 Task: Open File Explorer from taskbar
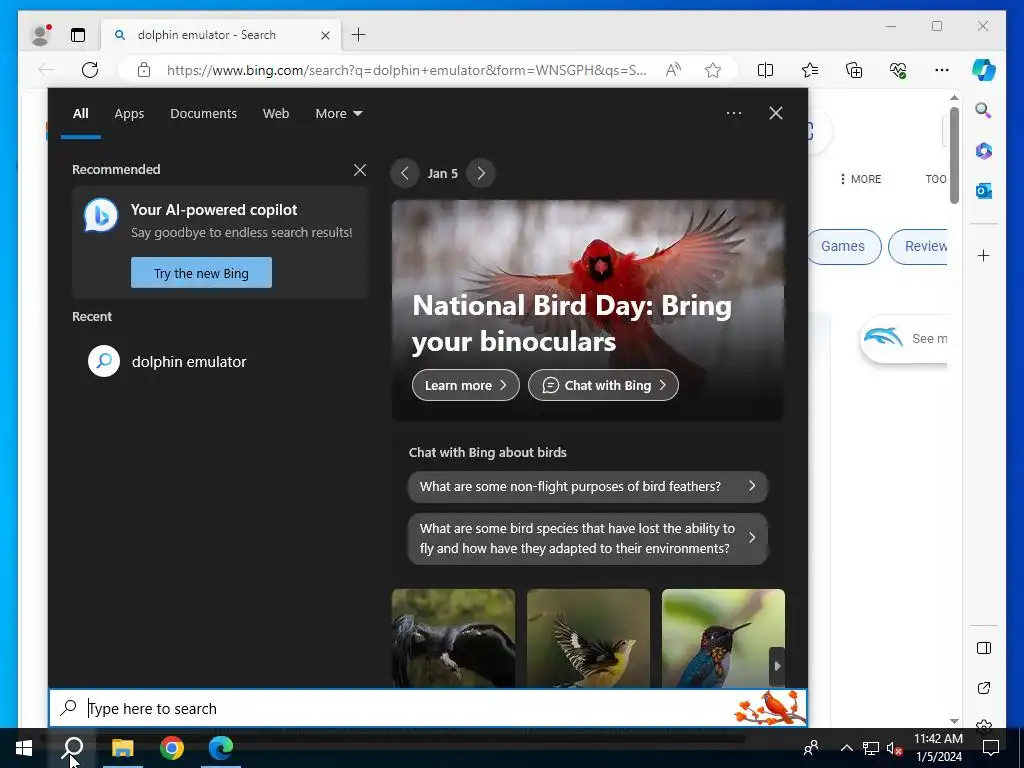point(122,748)
